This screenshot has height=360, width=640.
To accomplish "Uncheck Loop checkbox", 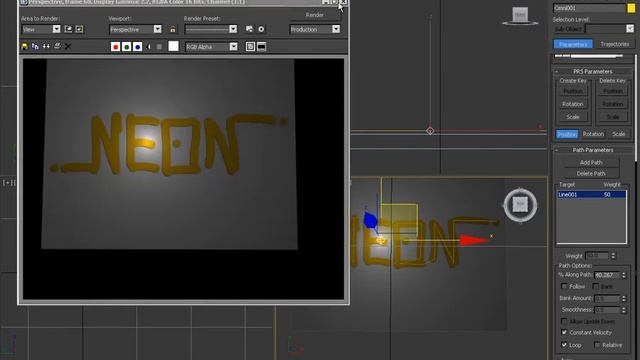I will pyautogui.click(x=564, y=345).
